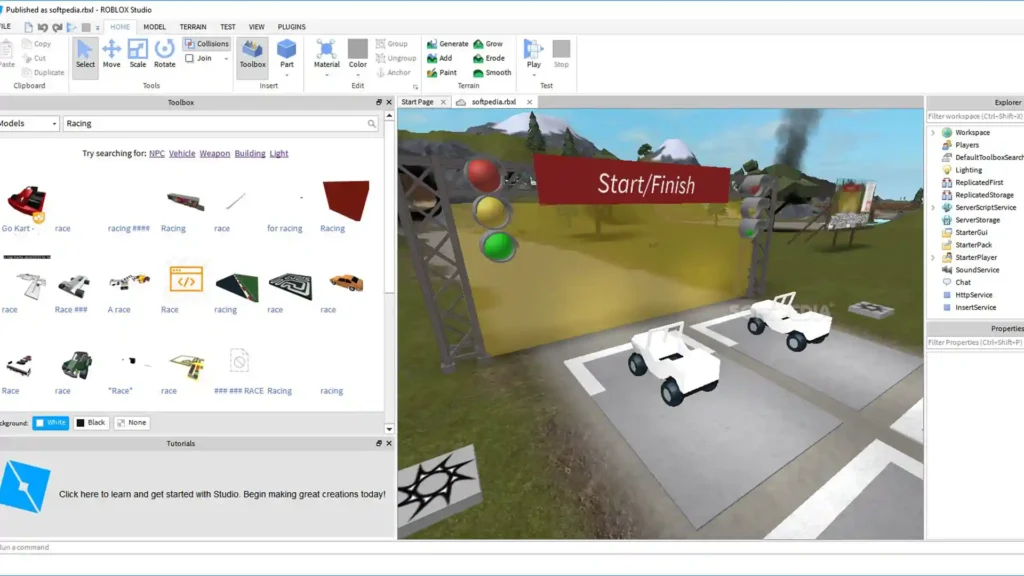1024x576 pixels.
Task: Click the Undo icon in quick access bar
Action: pos(42,27)
